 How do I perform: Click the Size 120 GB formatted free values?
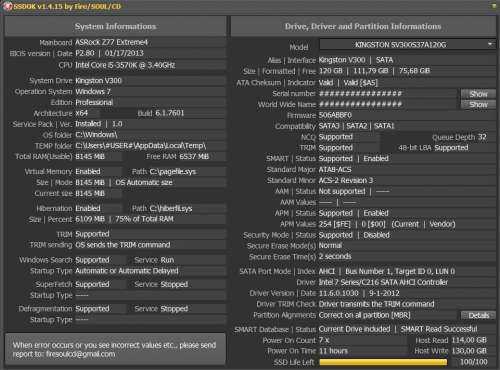(x=374, y=71)
